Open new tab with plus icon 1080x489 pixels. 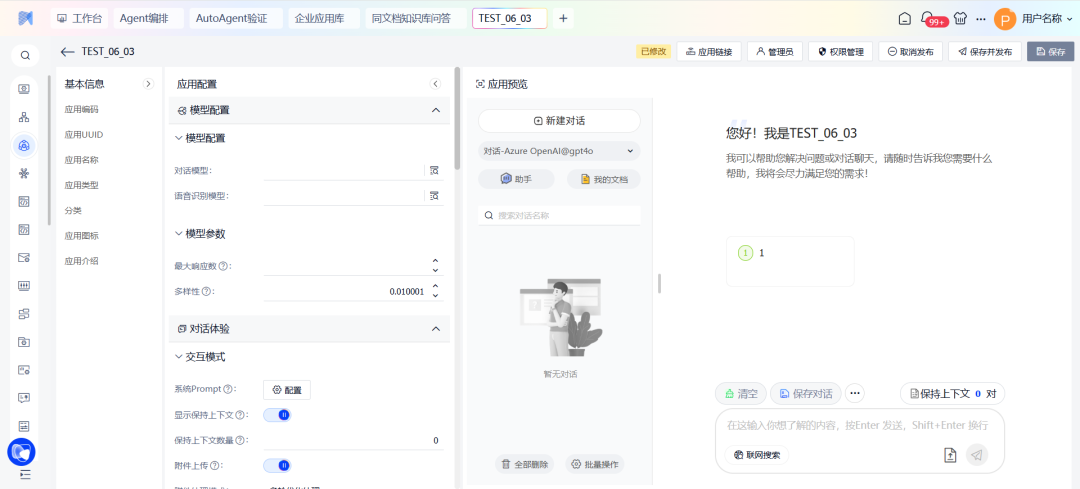coord(563,18)
